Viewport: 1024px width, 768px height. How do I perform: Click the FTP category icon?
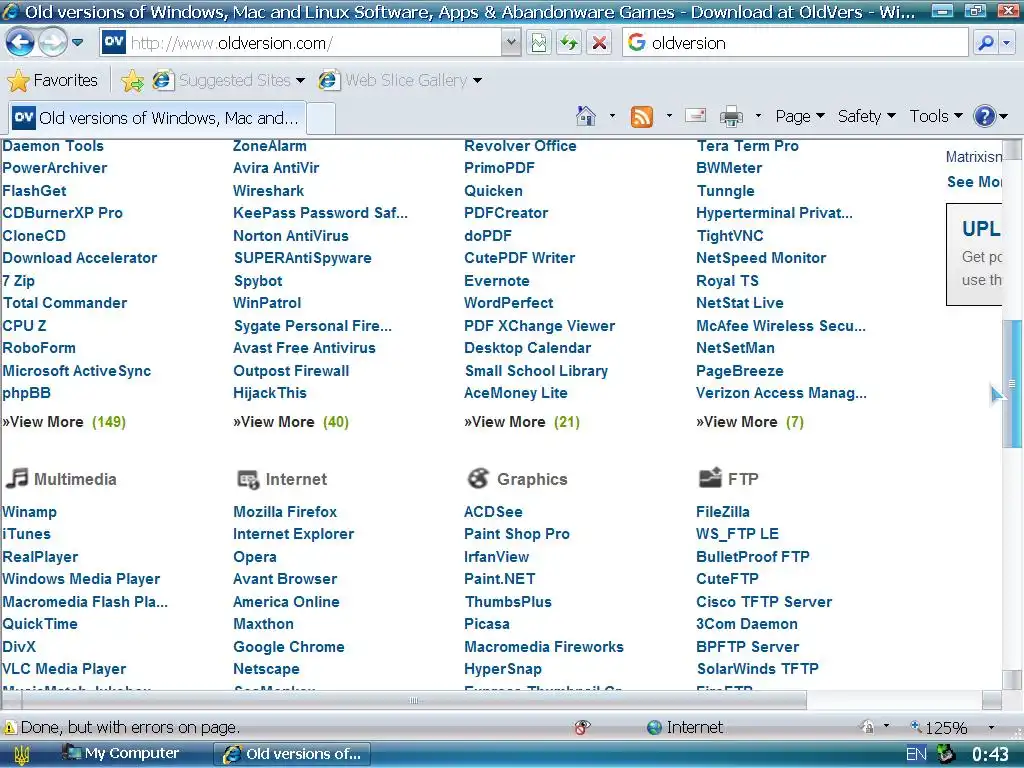point(710,478)
